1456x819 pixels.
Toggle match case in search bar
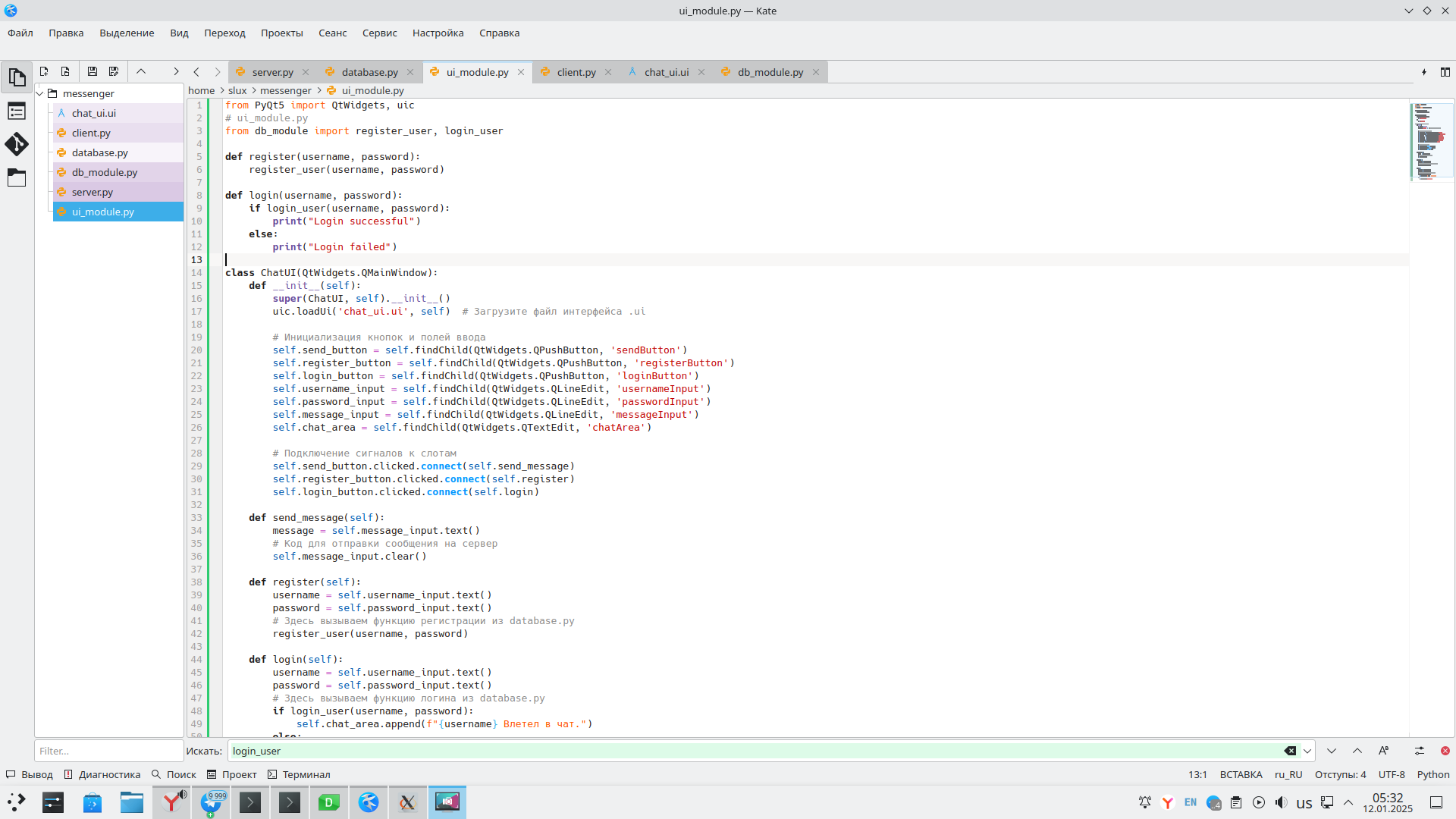pyautogui.click(x=1384, y=751)
